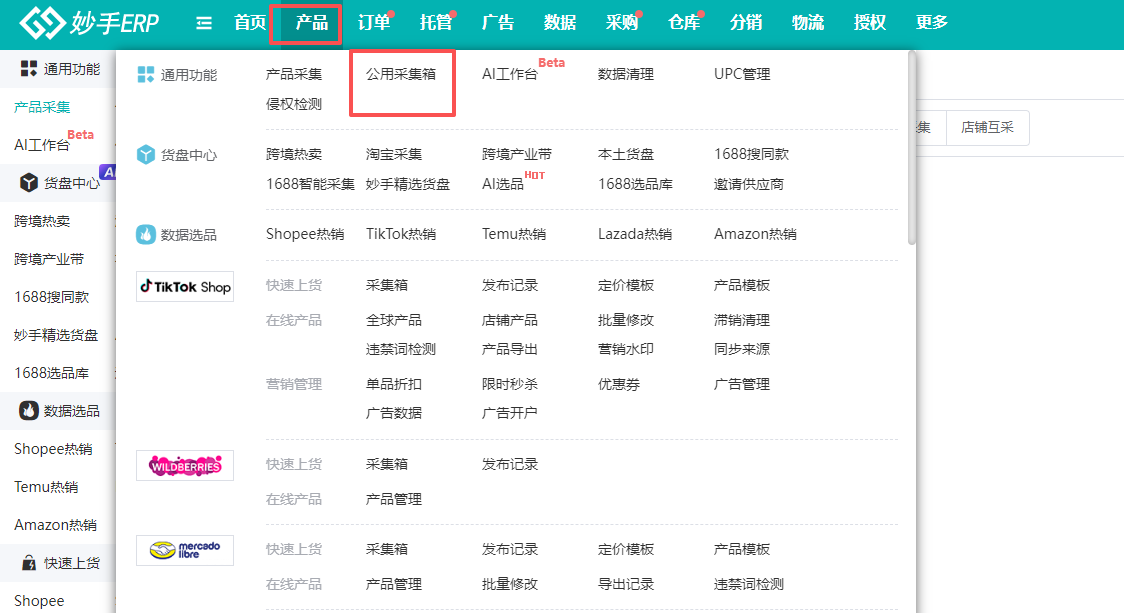Click the 快速上货 icon in left sidebar
1124x613 pixels.
click(x=27, y=562)
